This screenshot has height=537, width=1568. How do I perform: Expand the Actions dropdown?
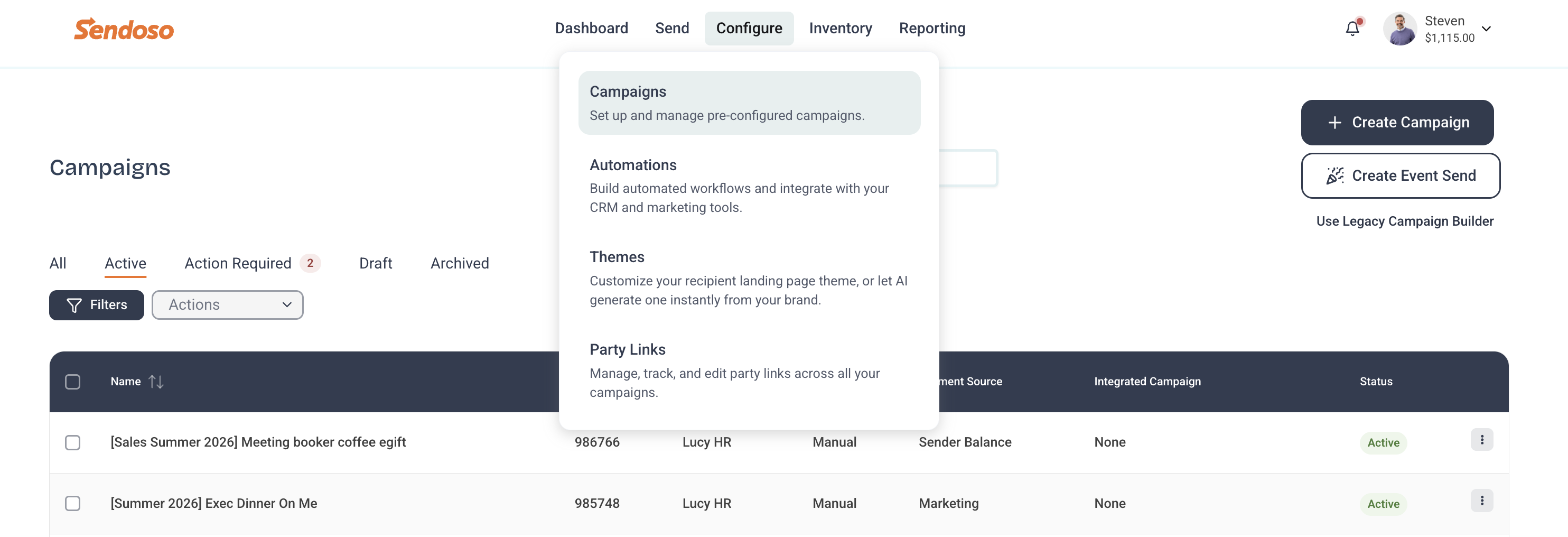(x=228, y=305)
